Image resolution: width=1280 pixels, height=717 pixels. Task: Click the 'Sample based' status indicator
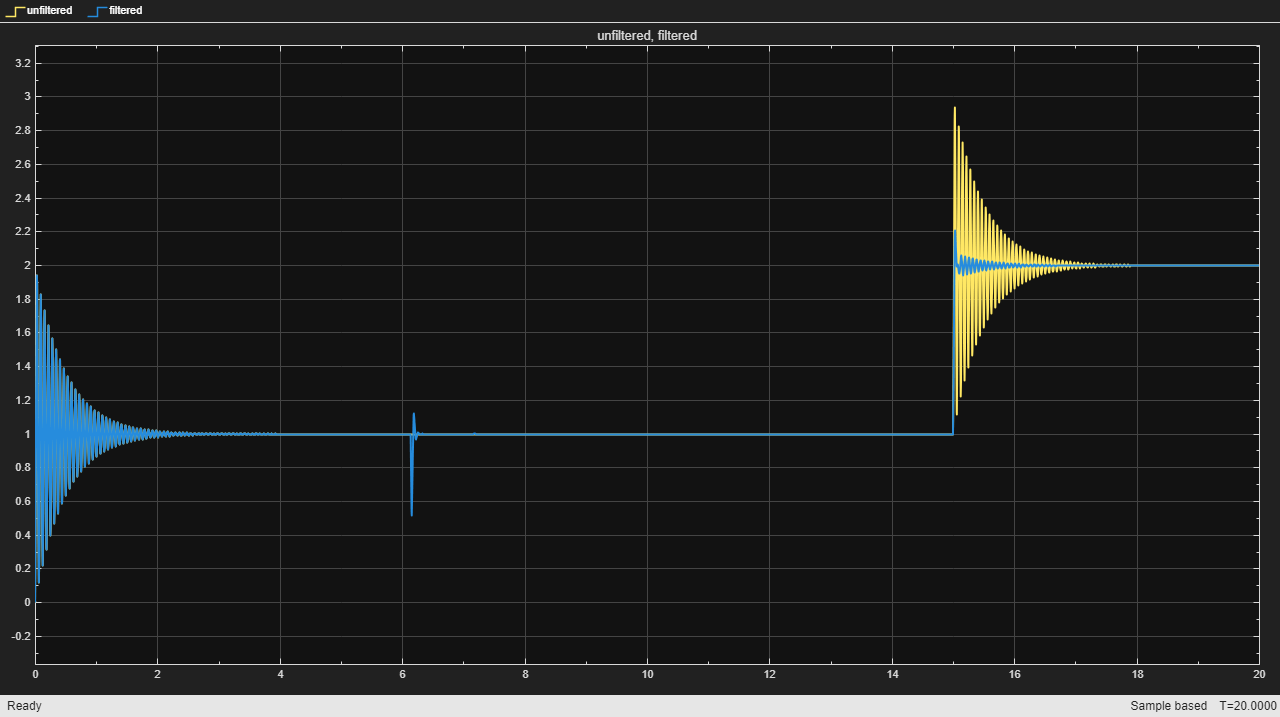coord(1168,706)
